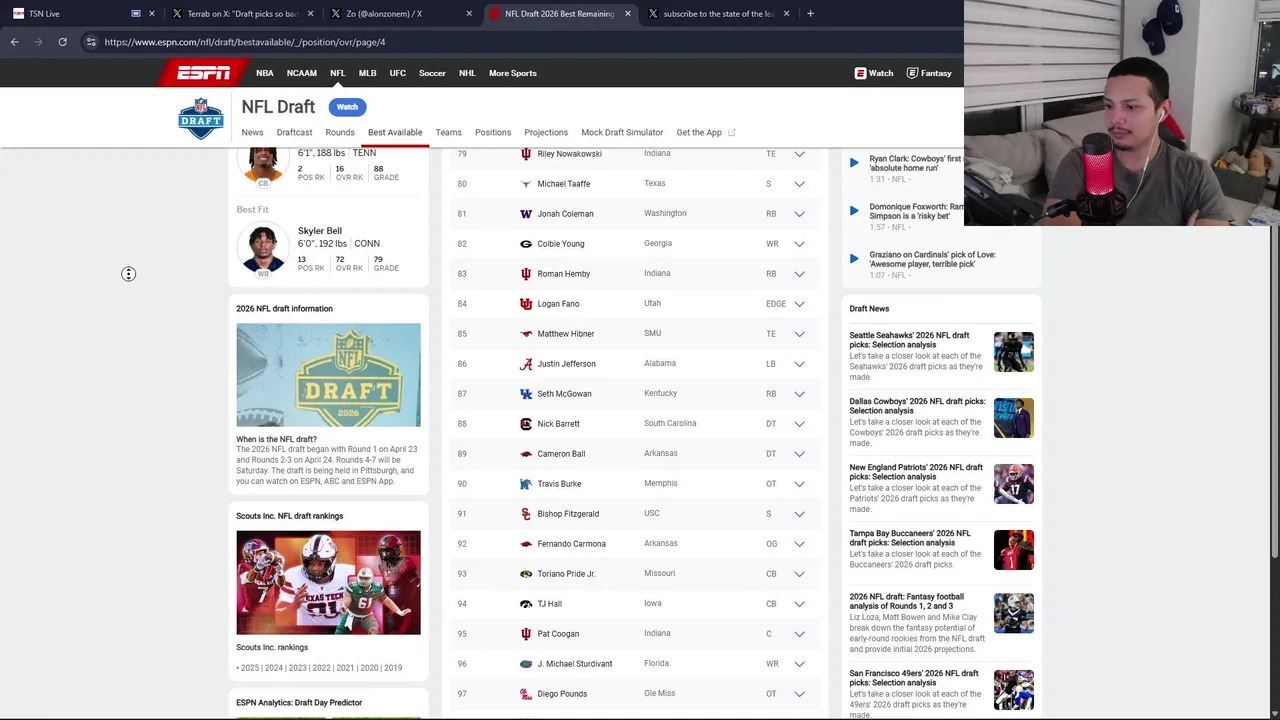Open the Teams tab
This screenshot has height=720, width=1280.
pos(448,132)
